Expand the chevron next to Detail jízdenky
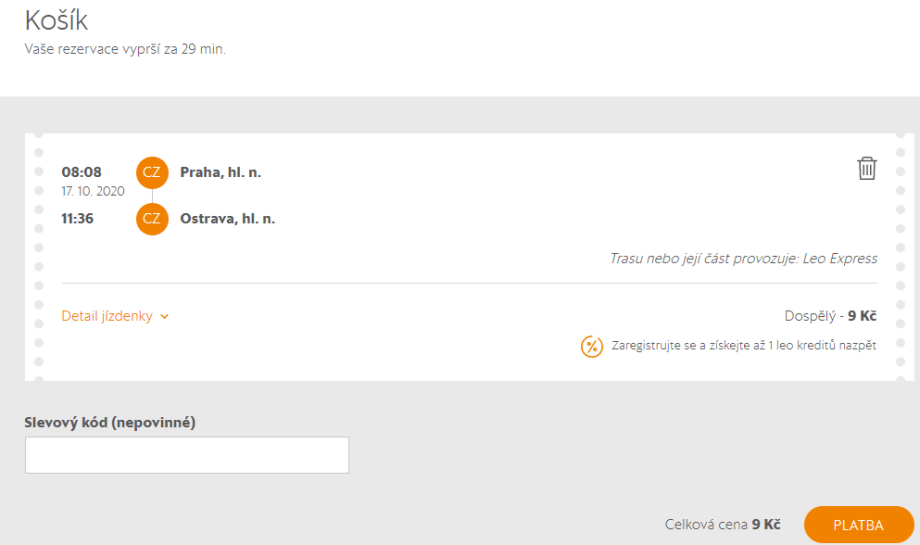920x545 pixels. (165, 317)
